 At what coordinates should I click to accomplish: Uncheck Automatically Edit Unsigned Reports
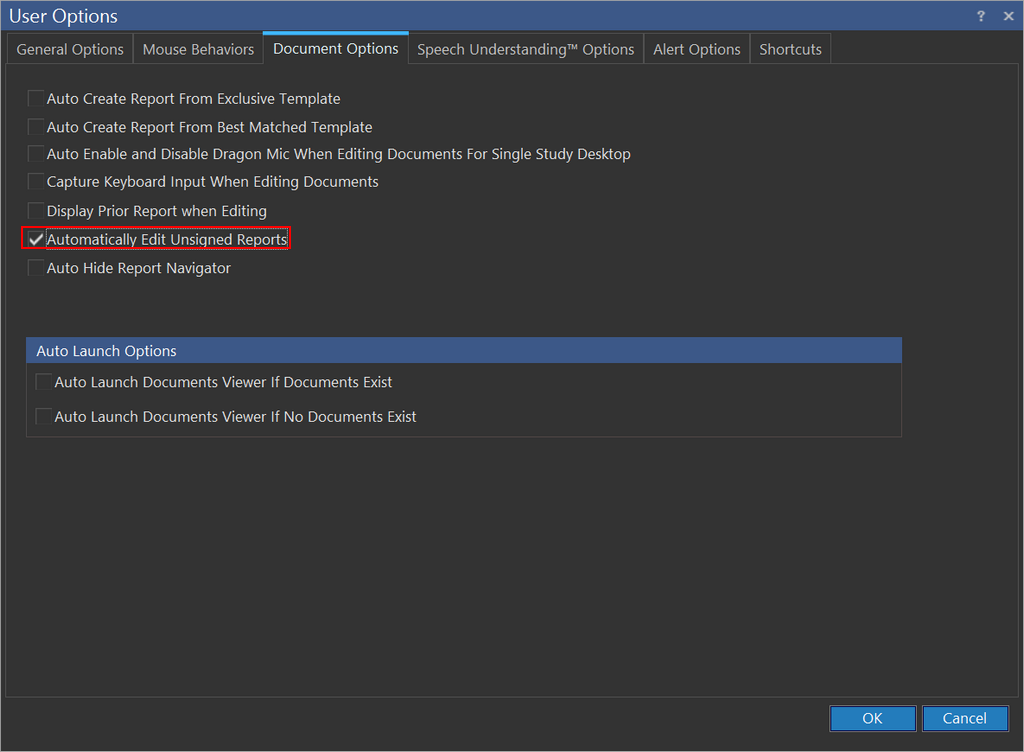pos(36,240)
